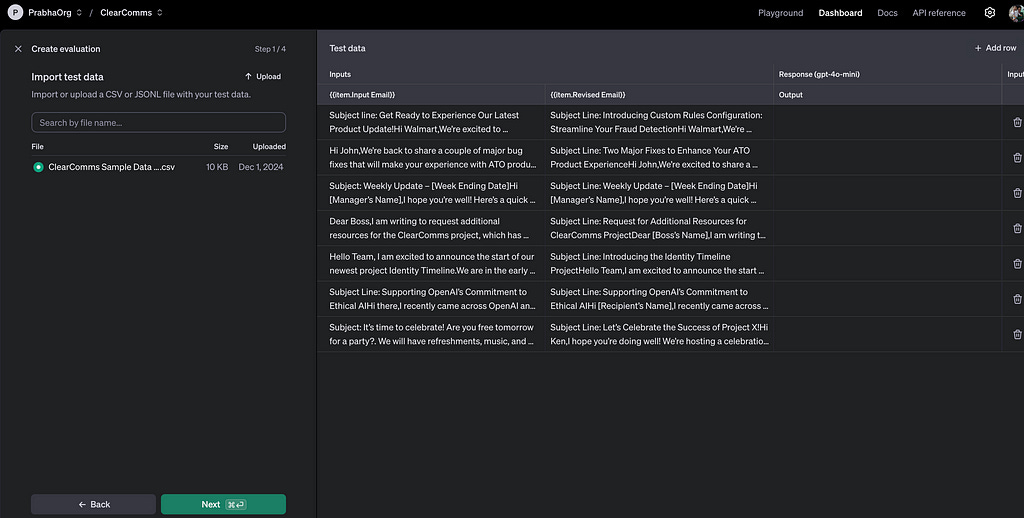
Task: Click 'Hello Team, I am excited' input cell
Action: [431, 263]
